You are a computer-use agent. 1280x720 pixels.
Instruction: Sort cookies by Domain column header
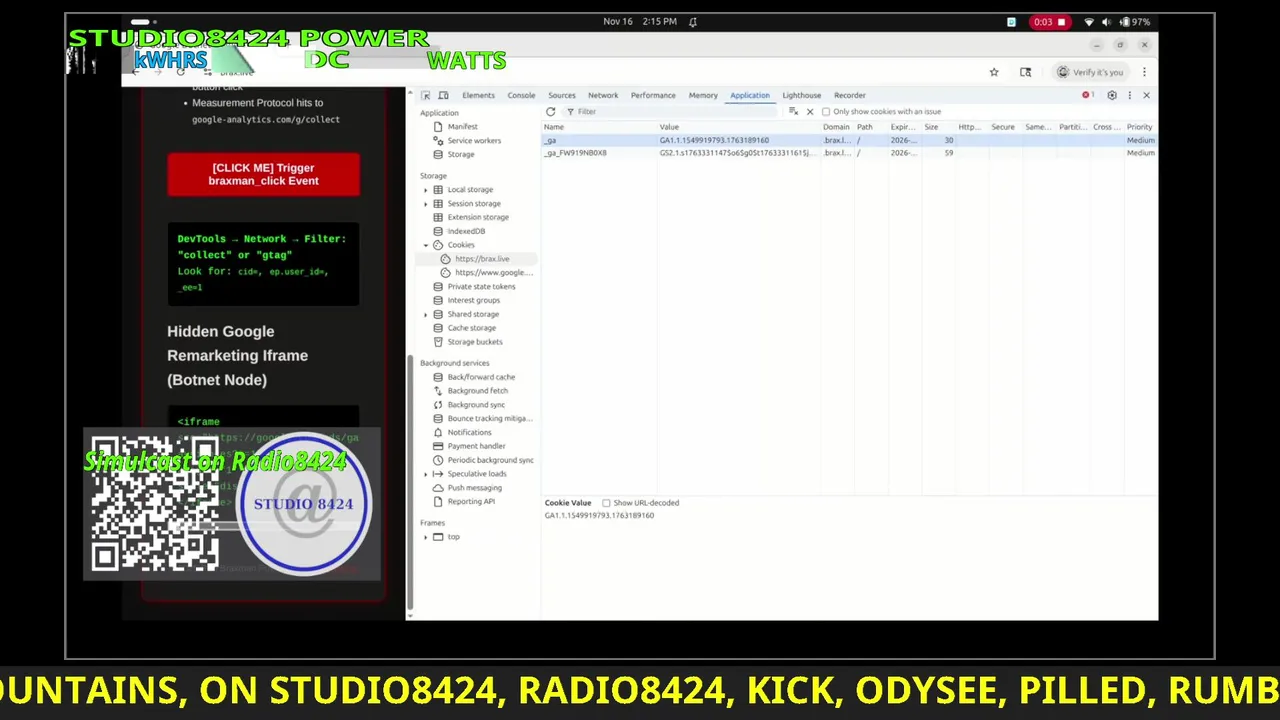[836, 127]
